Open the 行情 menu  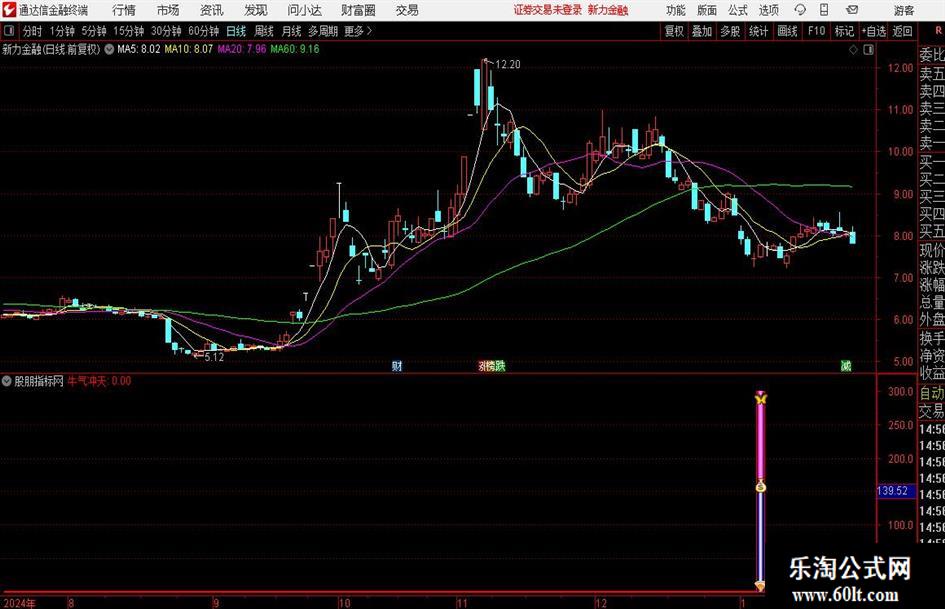click(124, 10)
